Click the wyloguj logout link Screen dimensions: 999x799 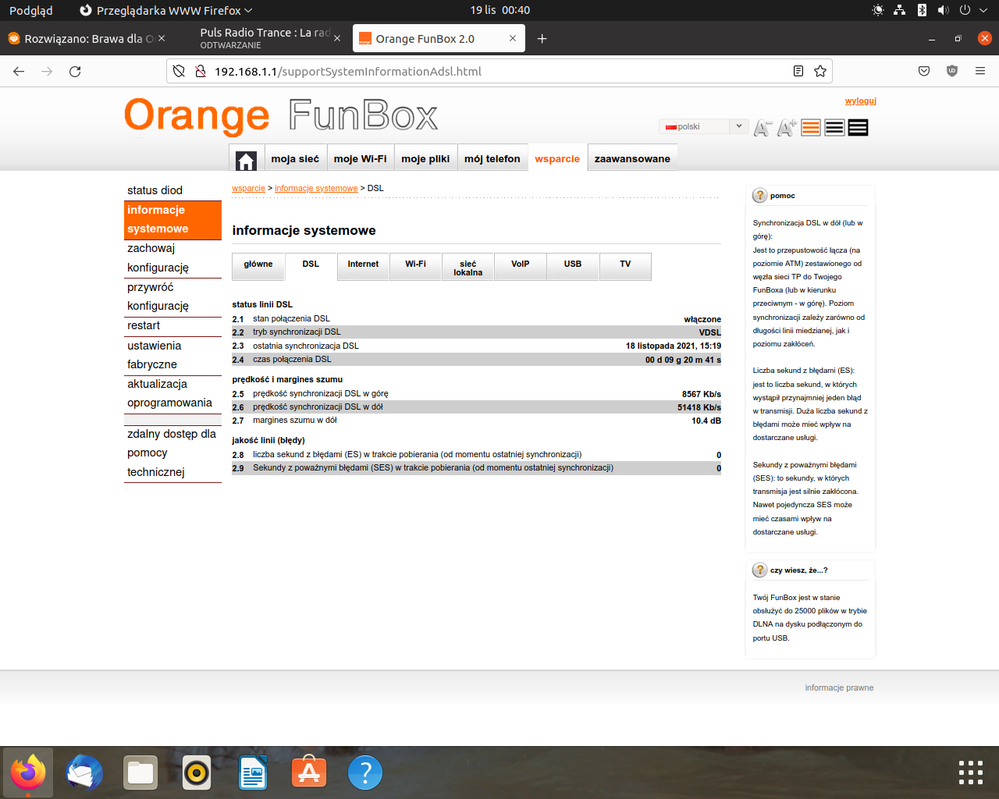860,101
